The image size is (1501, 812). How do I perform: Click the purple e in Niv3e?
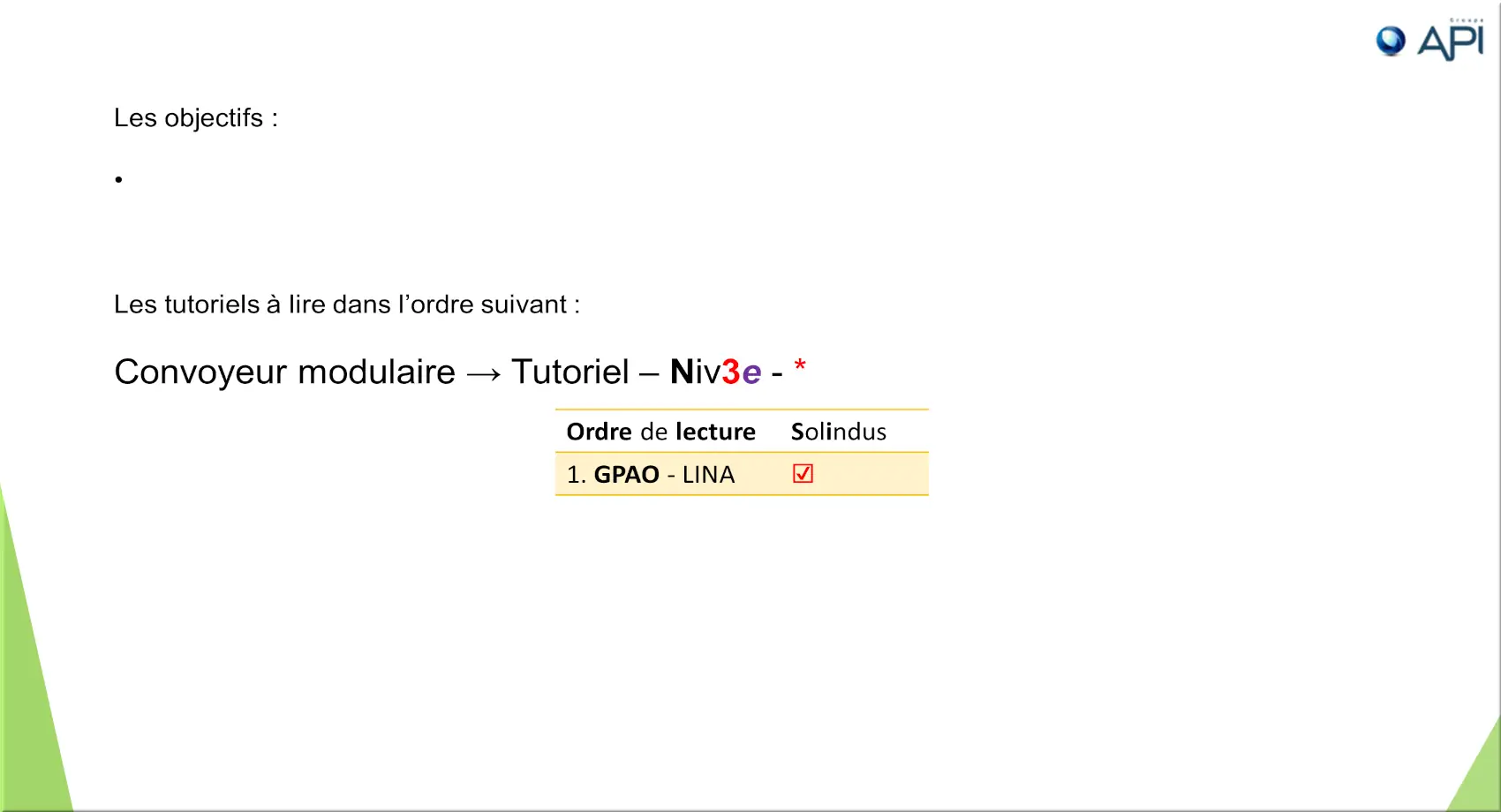click(751, 374)
